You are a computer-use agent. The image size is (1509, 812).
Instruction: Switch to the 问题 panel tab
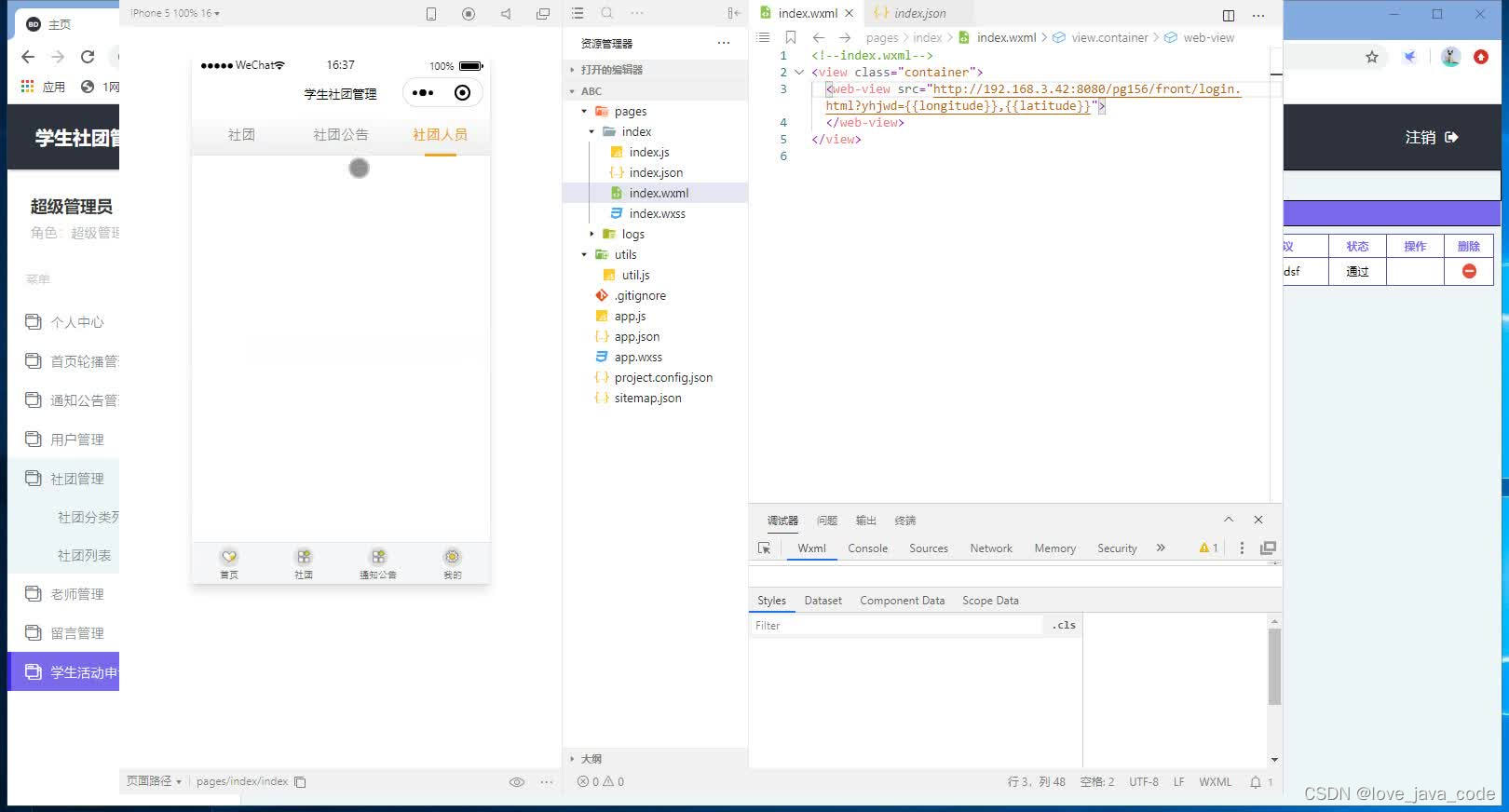pos(827,521)
